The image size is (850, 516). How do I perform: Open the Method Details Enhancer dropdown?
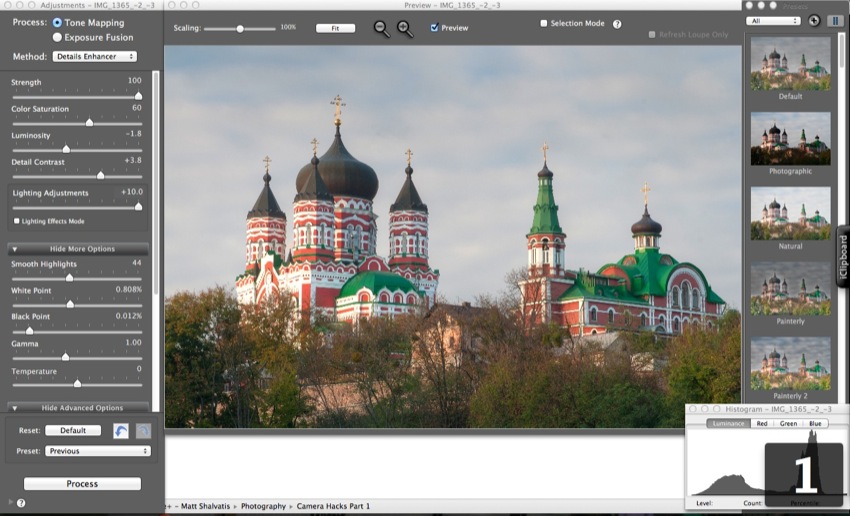[x=94, y=56]
